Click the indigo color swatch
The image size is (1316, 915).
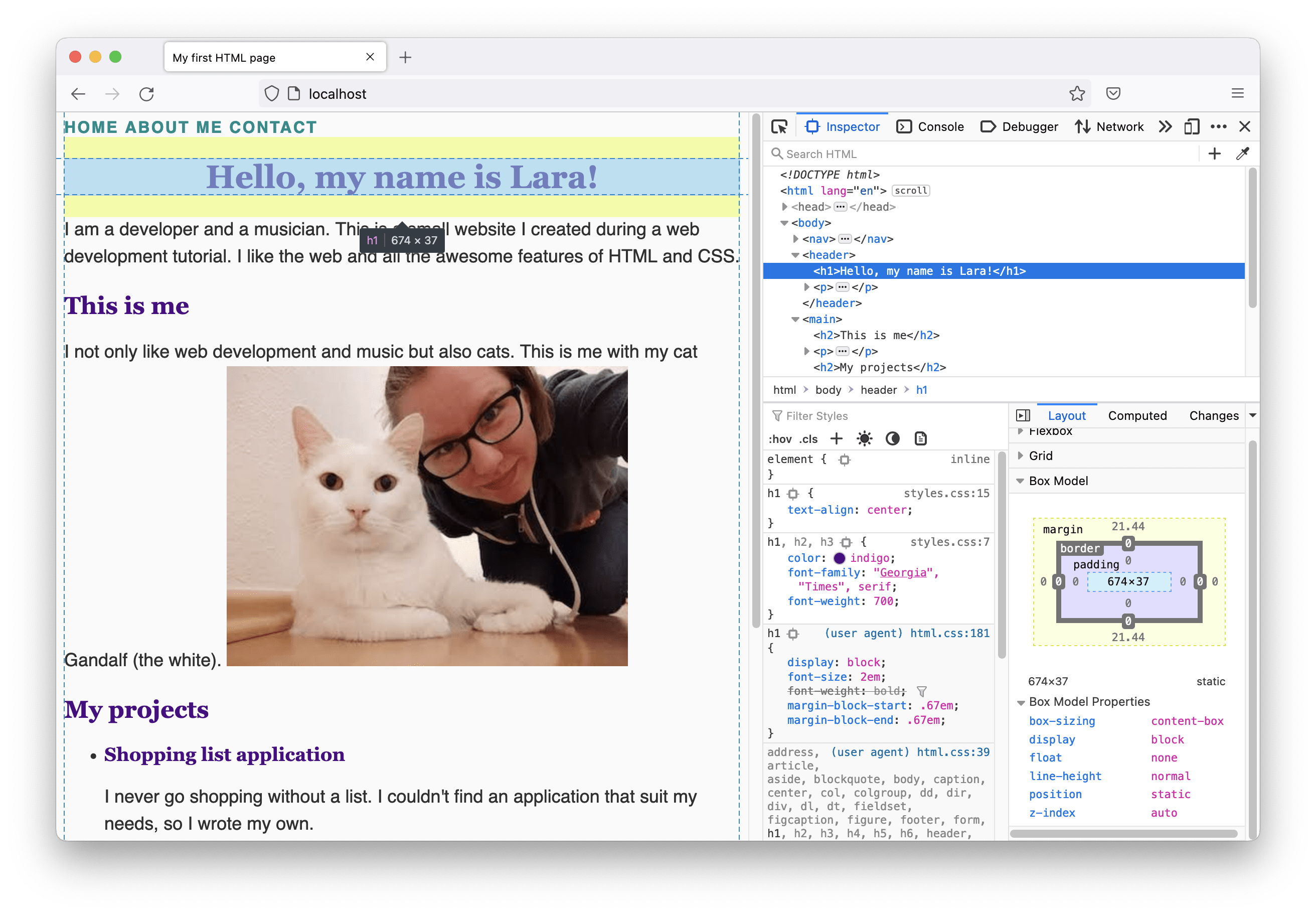coord(839,558)
